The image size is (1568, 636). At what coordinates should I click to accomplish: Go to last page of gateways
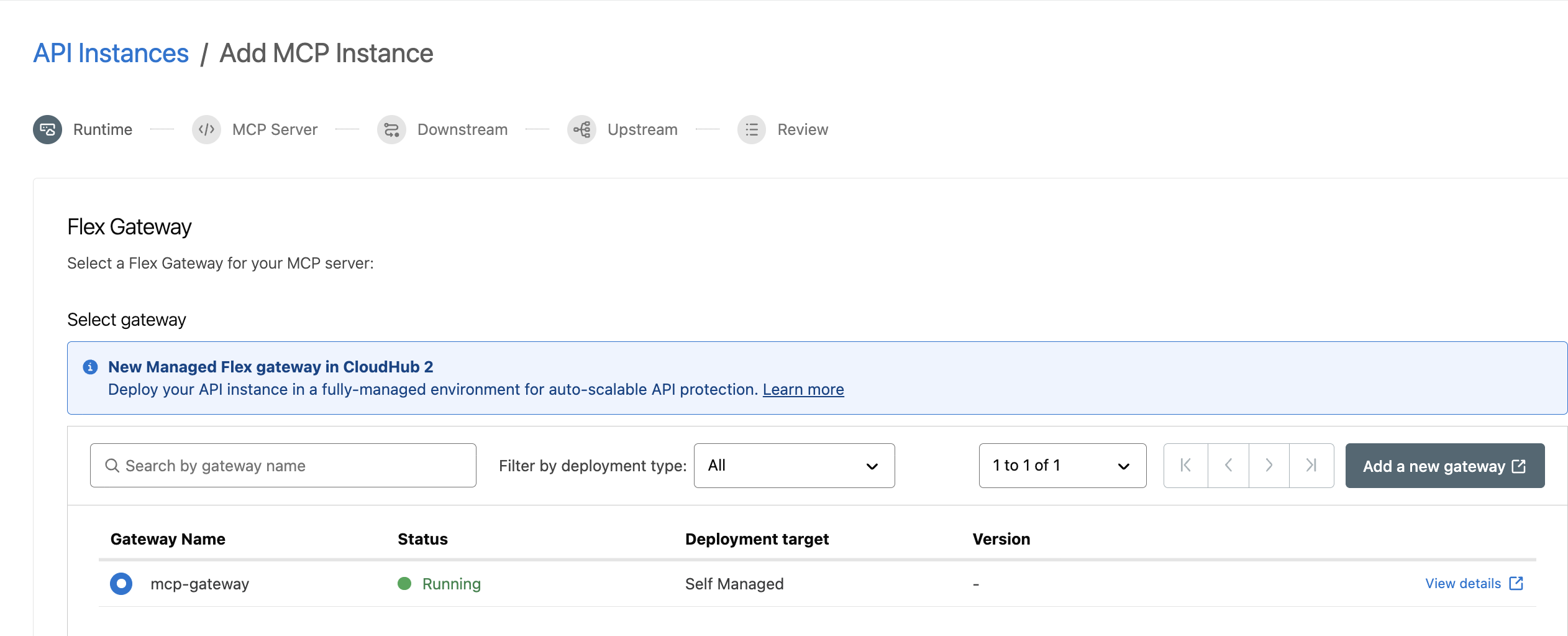[x=1311, y=465]
